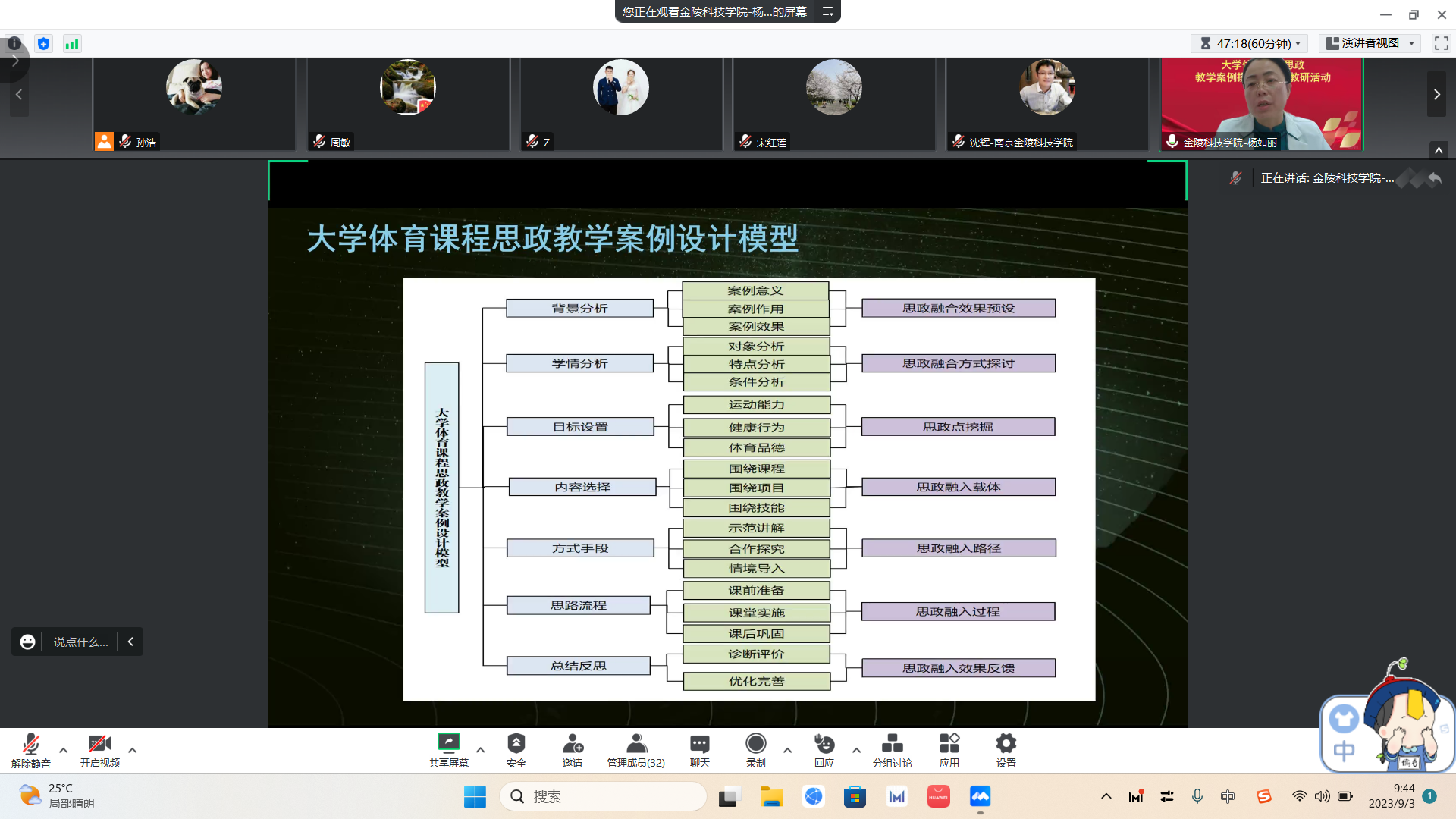Unmute microphone with 解除静音
Viewport: 1456px width, 819px height.
(31, 744)
